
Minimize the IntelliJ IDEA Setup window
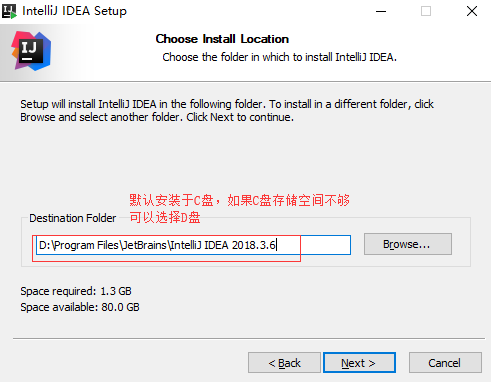coord(381,11)
